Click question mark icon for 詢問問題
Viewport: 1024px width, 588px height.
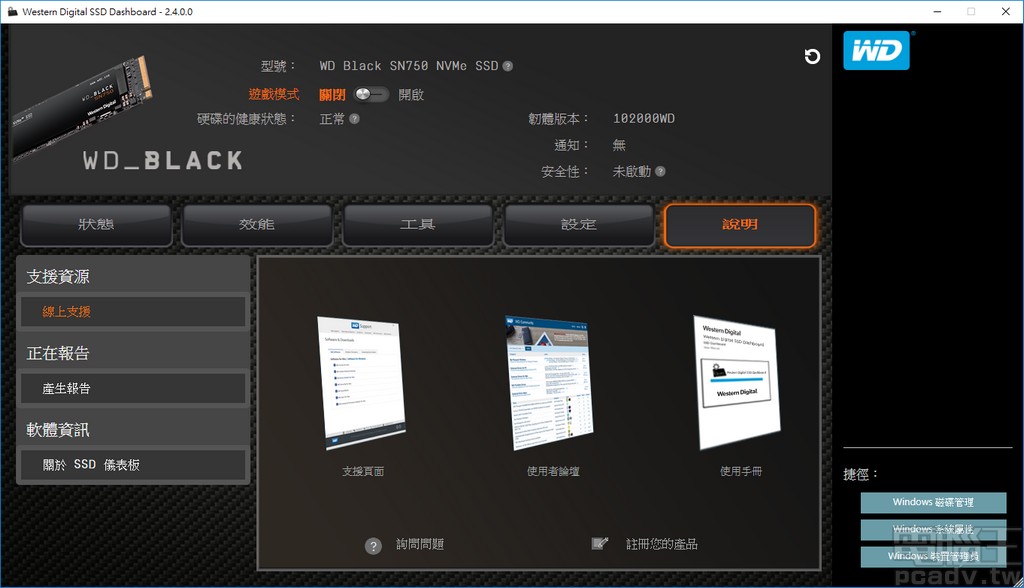pyautogui.click(x=373, y=546)
